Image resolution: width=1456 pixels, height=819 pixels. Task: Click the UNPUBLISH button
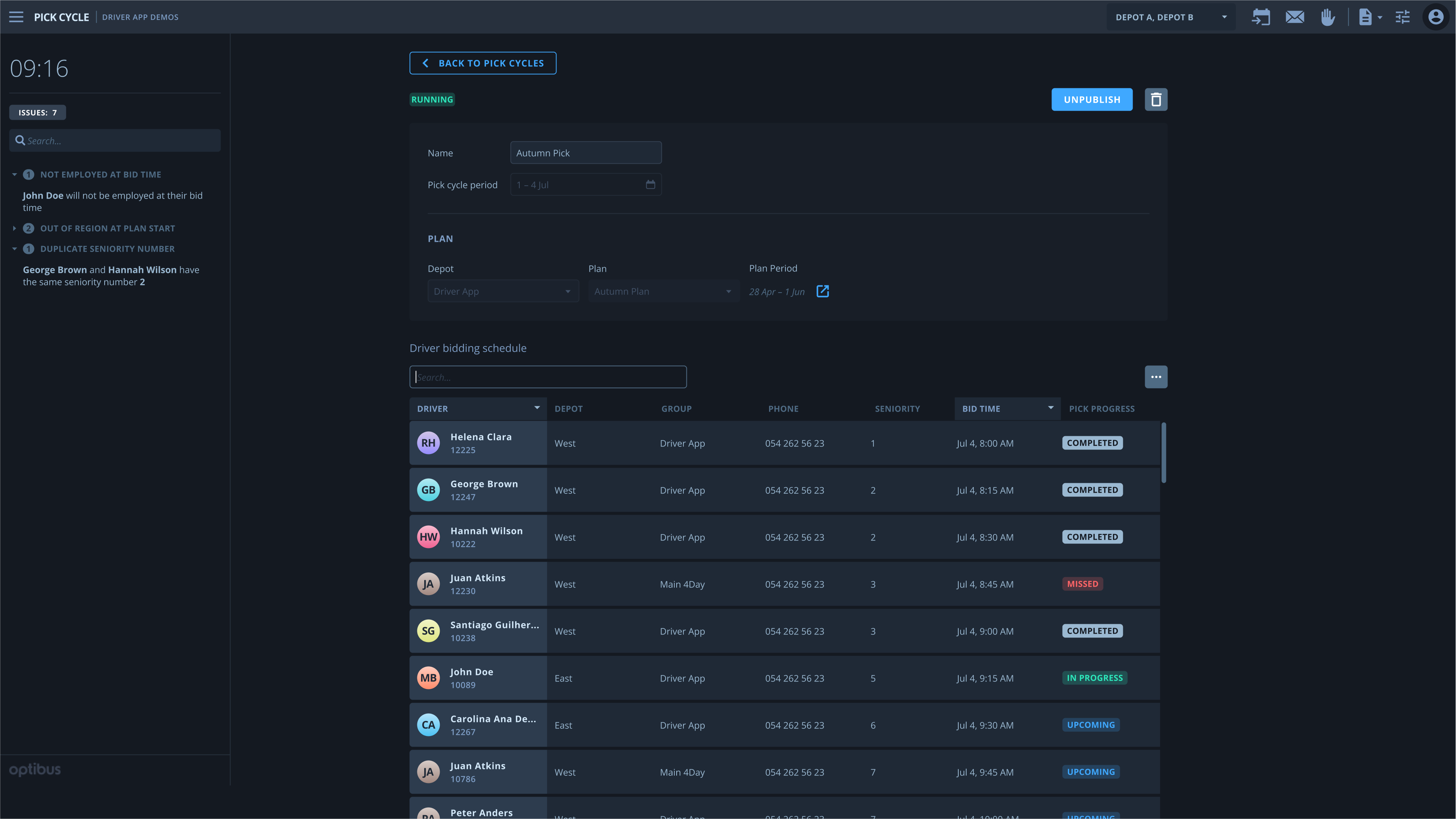1091,99
